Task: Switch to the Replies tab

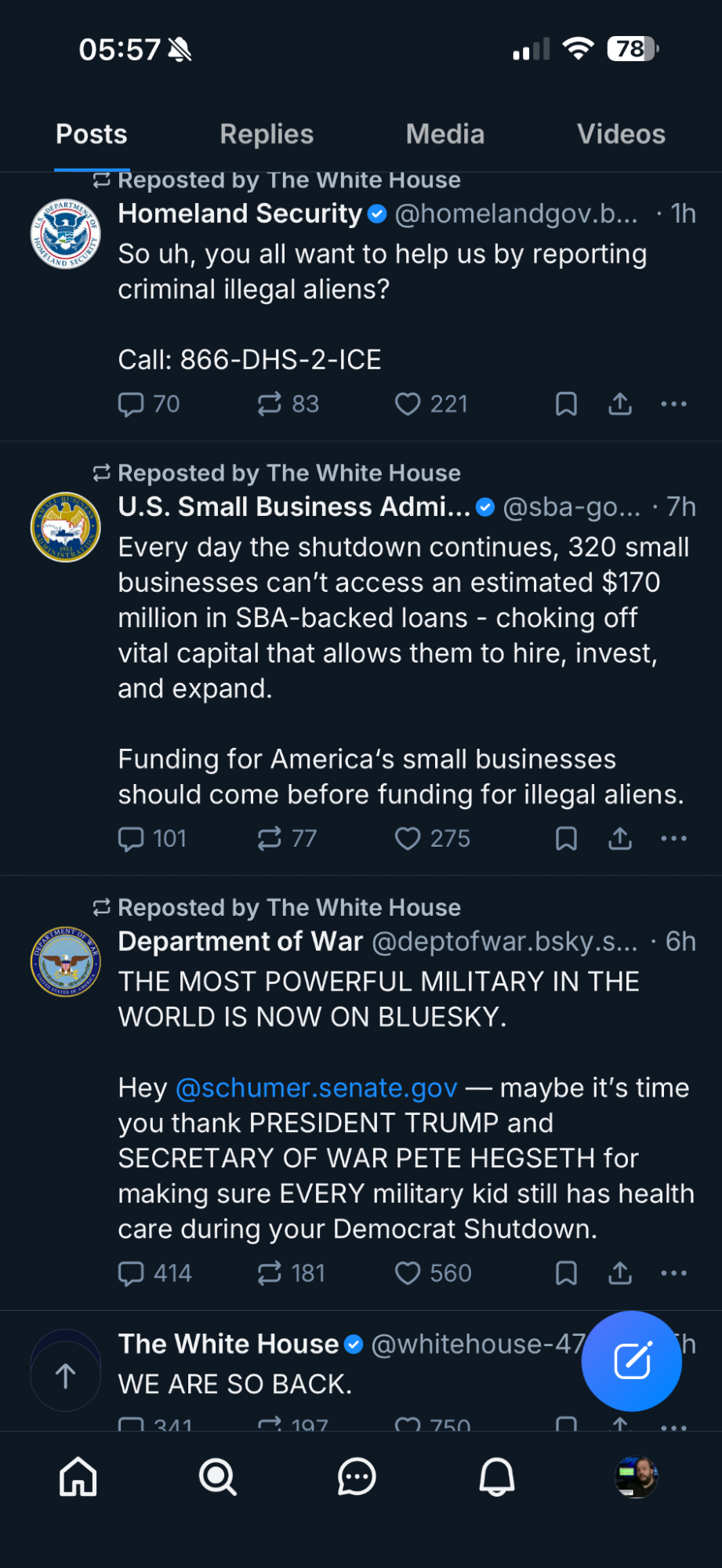Action: [267, 134]
